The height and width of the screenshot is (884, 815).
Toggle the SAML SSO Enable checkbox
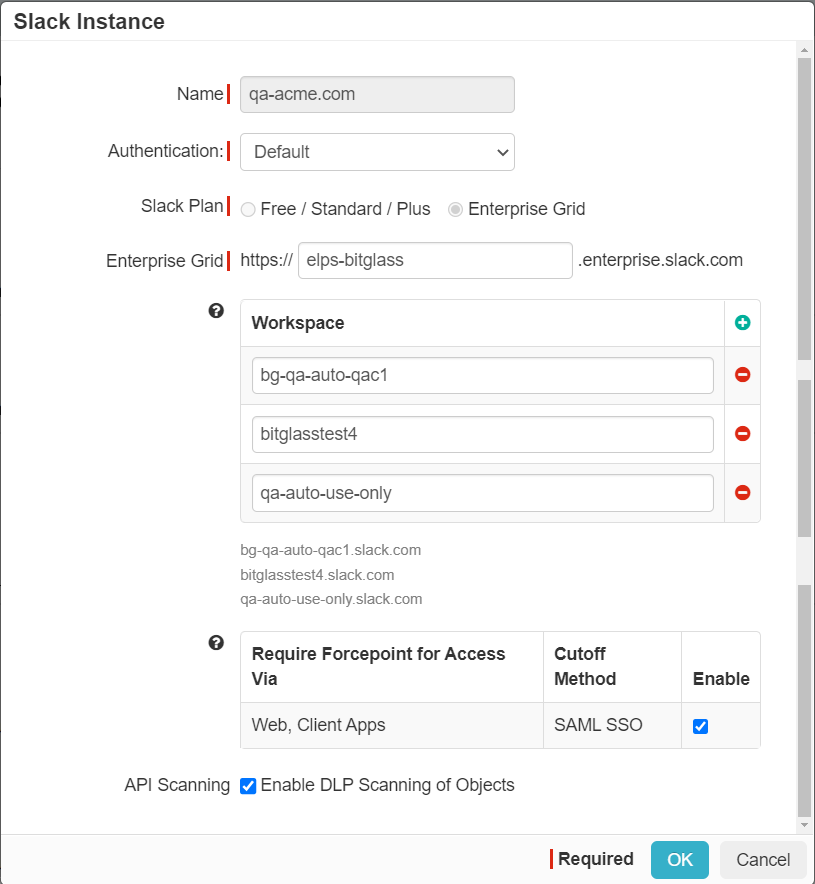701,726
